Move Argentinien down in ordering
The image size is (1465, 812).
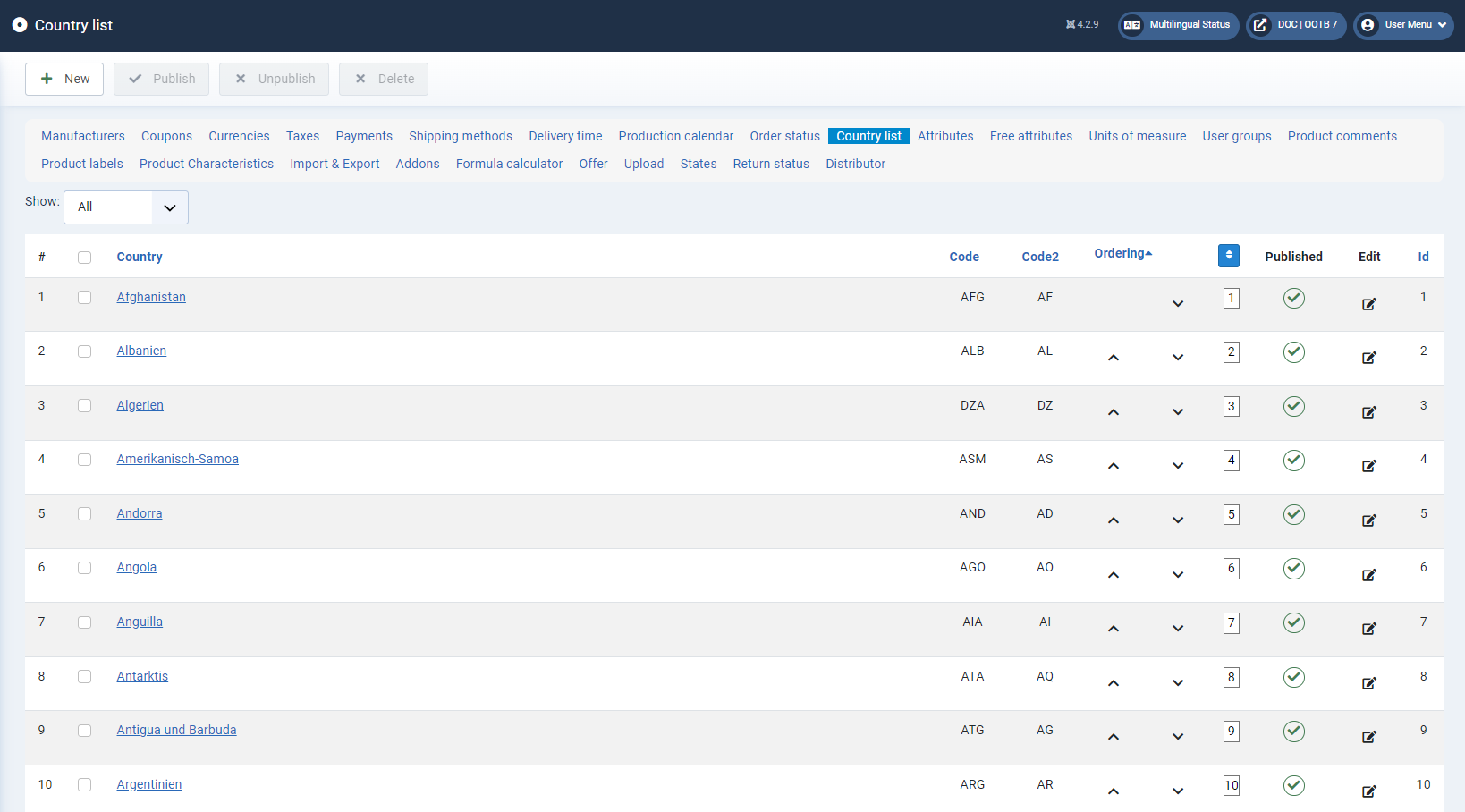tap(1178, 791)
